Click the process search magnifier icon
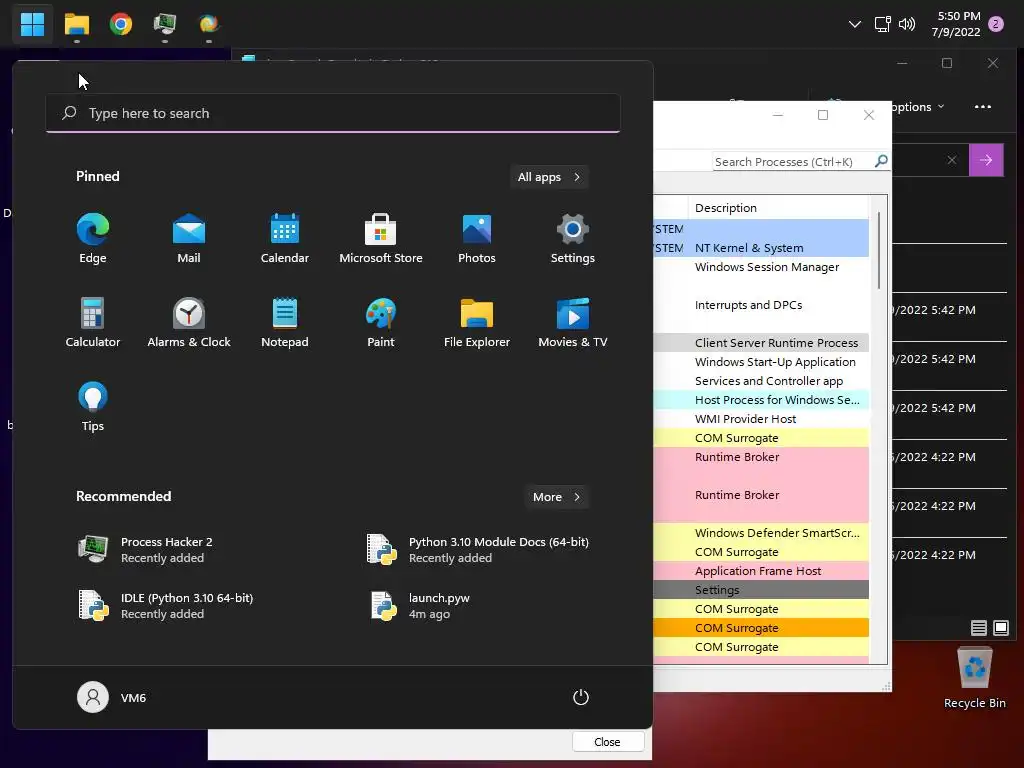The image size is (1024, 768). [881, 161]
